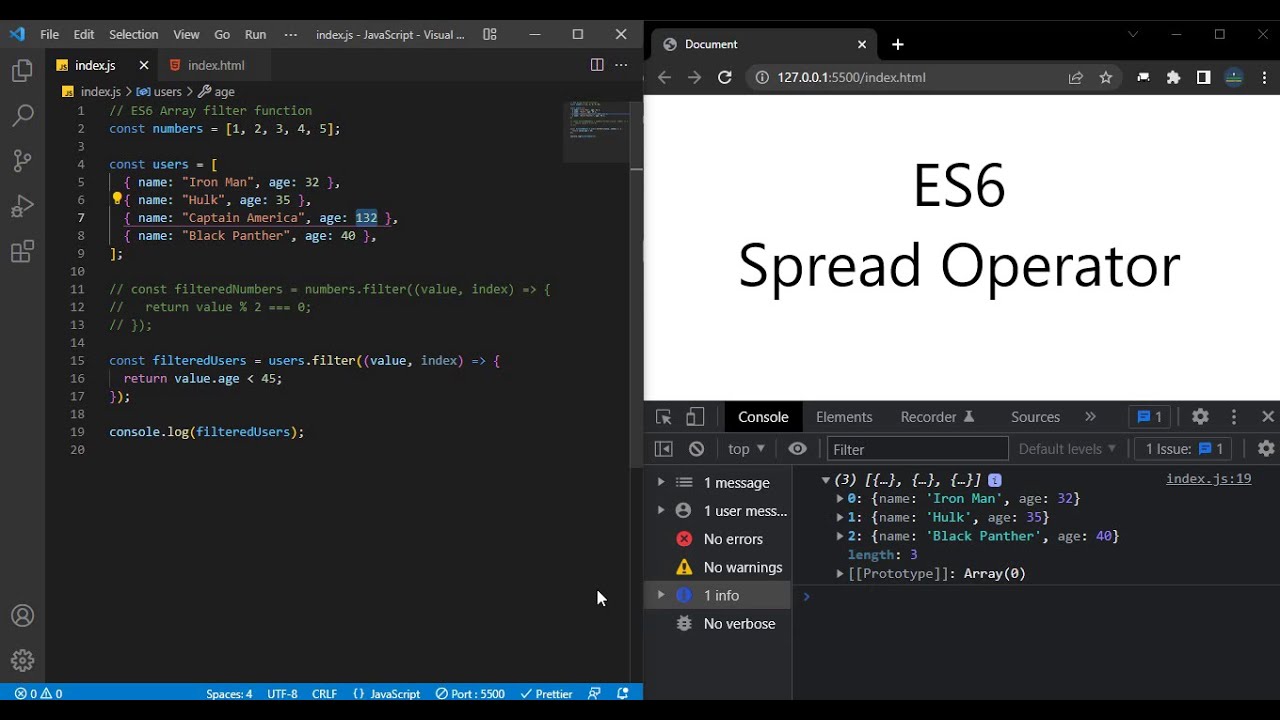Open the Run menu
This screenshot has width=1280, height=720.
coord(255,34)
